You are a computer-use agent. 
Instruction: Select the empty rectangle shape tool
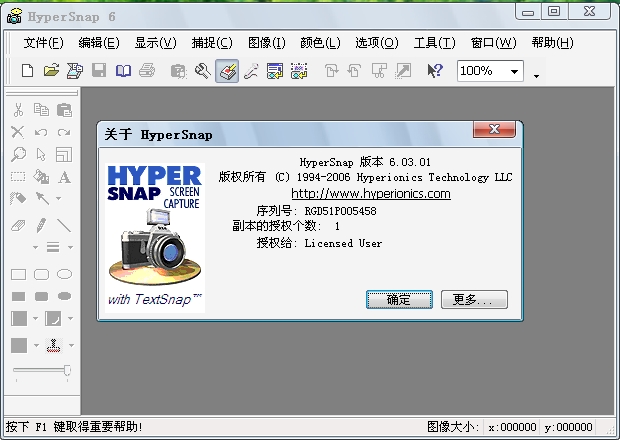pyautogui.click(x=18, y=274)
